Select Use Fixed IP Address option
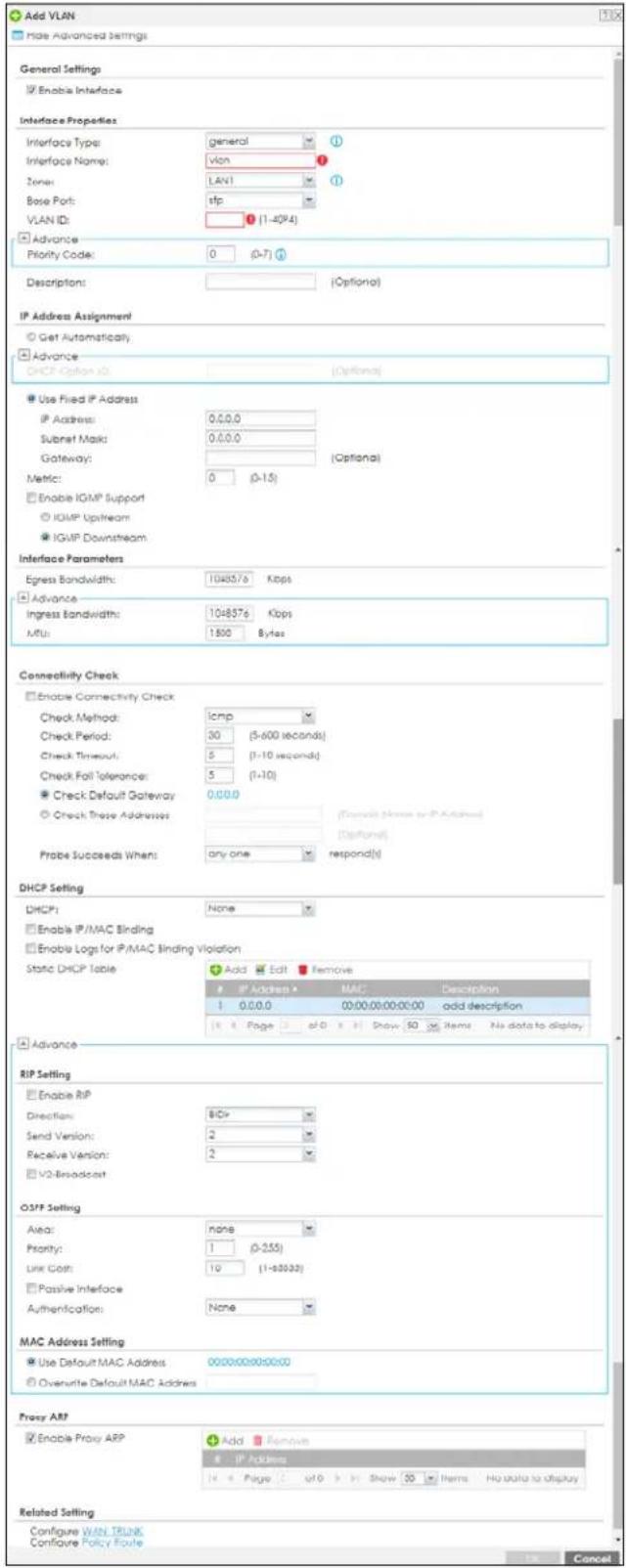 coord(31,399)
